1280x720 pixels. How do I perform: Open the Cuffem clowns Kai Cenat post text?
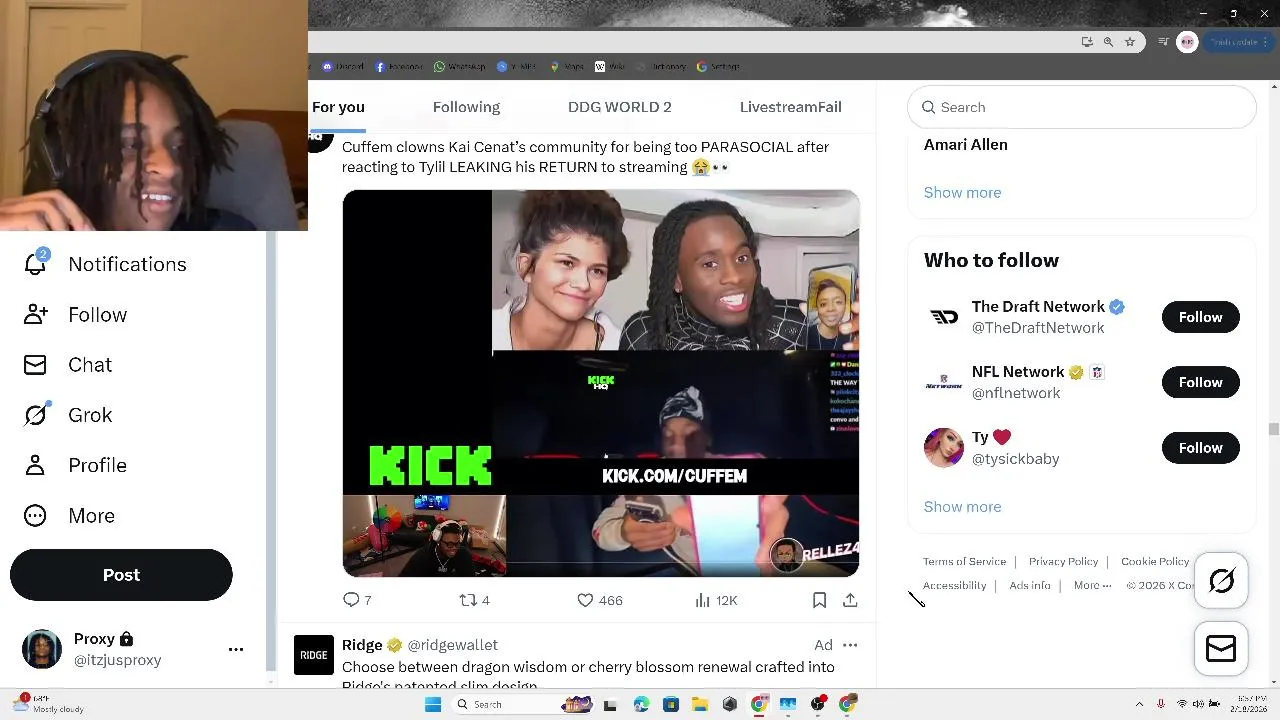585,157
